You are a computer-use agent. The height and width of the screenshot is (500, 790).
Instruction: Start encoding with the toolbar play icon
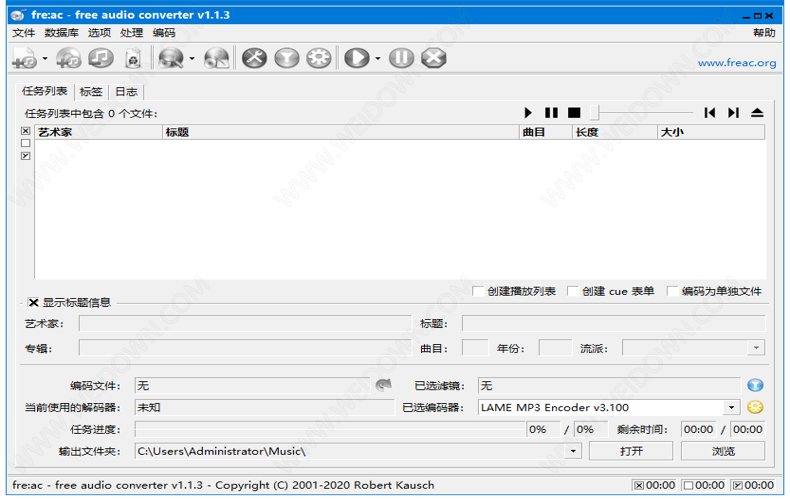point(356,59)
